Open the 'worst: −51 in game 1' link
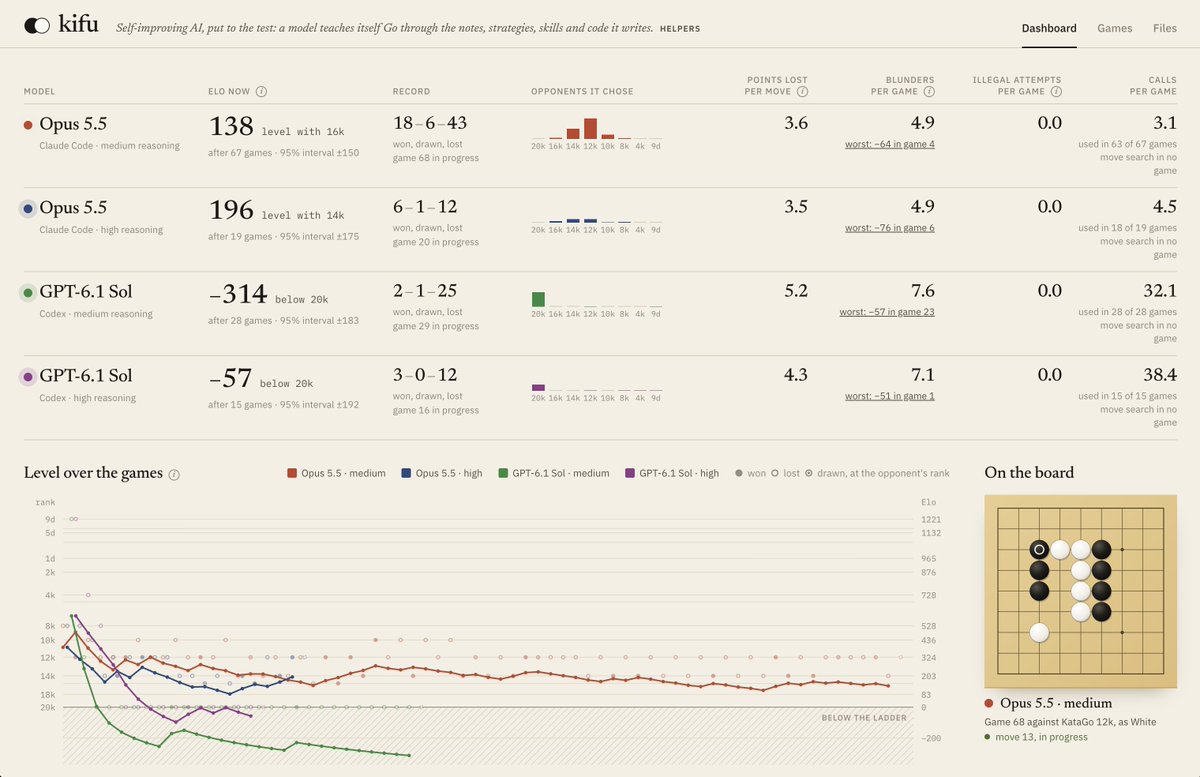The image size is (1200, 777). point(889,396)
